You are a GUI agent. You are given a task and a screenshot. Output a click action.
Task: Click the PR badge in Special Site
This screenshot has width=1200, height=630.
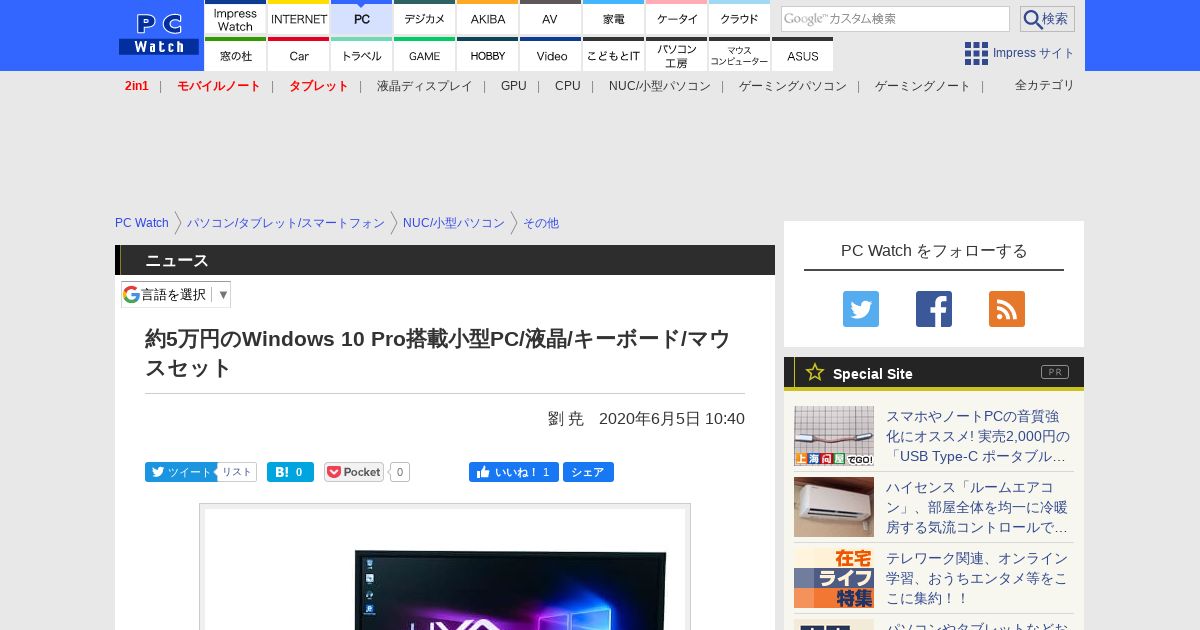point(1055,372)
